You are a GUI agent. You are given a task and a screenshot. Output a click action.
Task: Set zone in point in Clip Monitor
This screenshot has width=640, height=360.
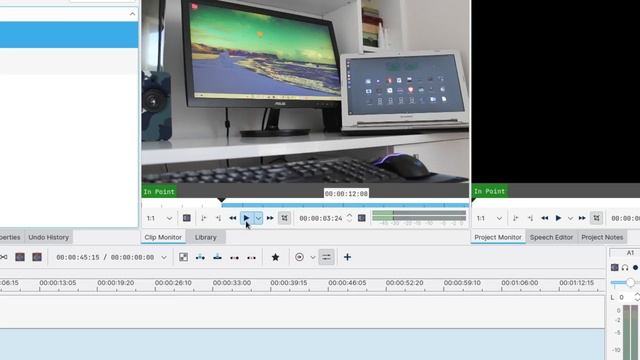coord(204,218)
